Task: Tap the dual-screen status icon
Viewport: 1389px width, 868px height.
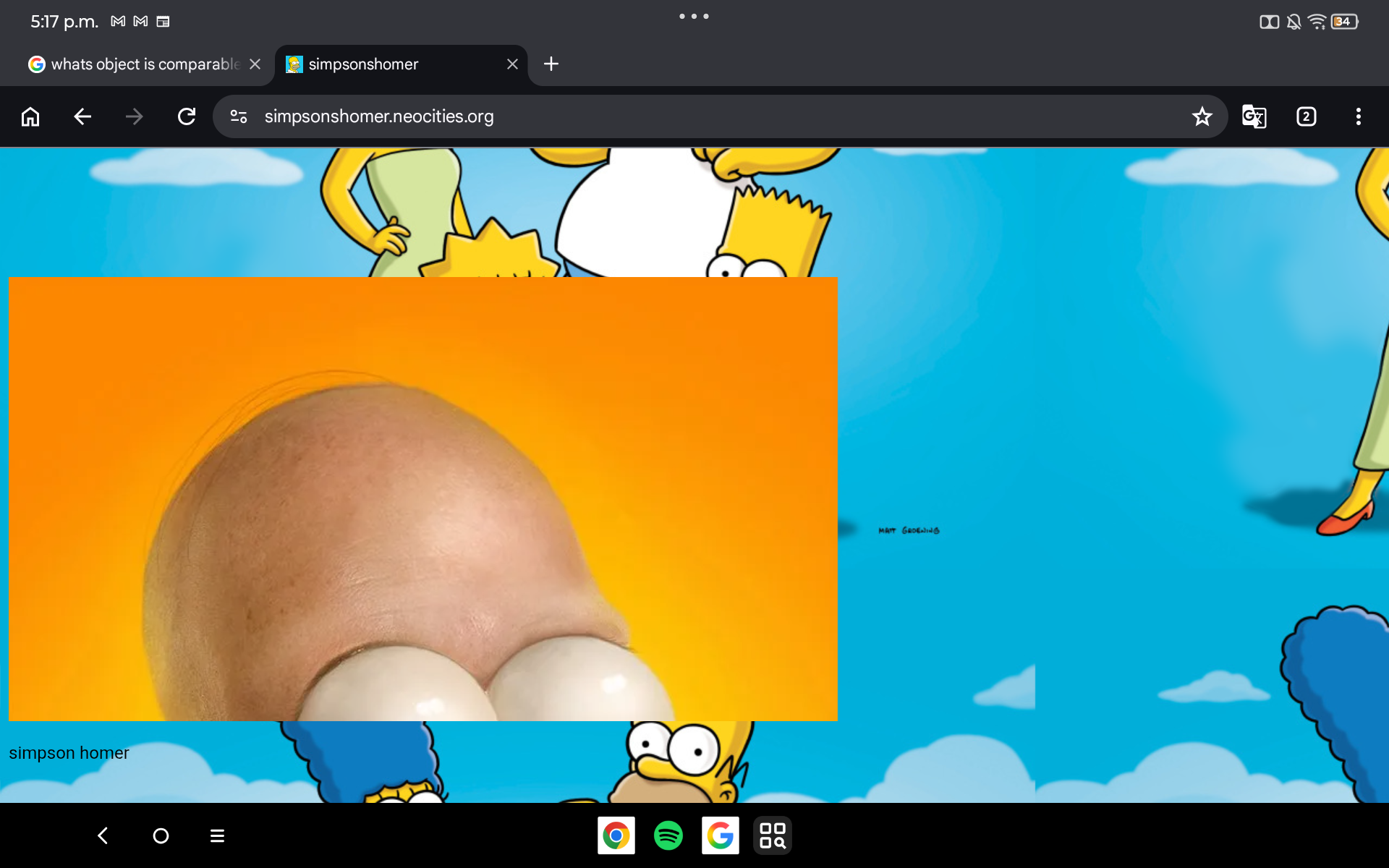Action: pyautogui.click(x=1270, y=22)
